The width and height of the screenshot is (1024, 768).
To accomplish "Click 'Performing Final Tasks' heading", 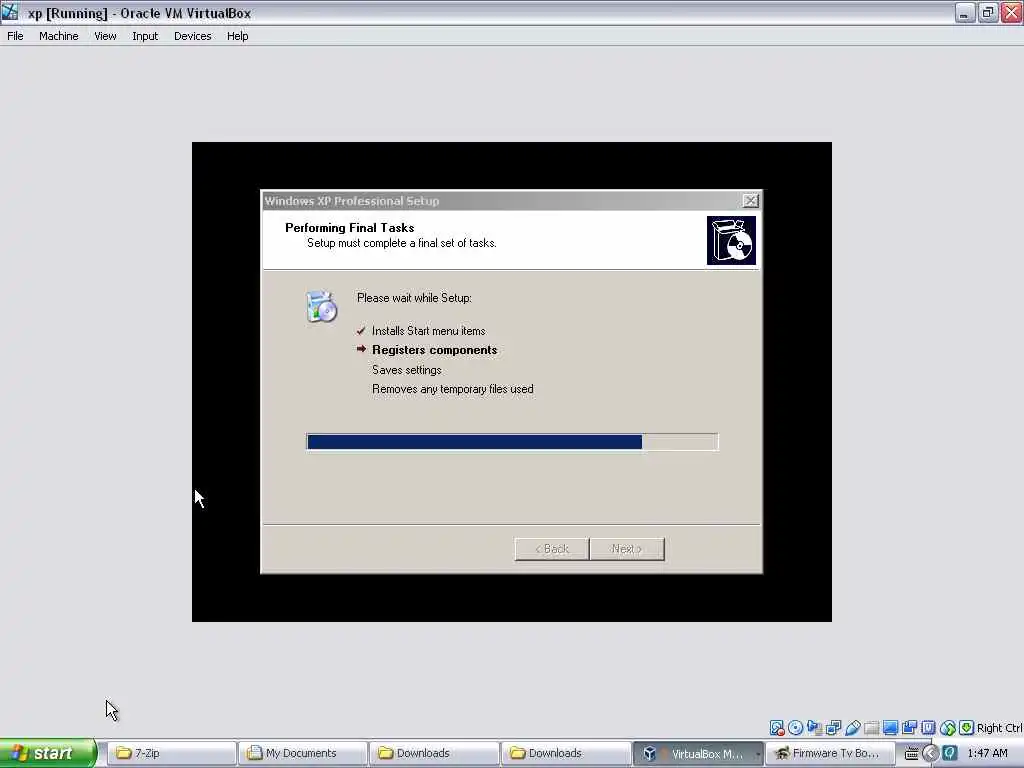I will (349, 227).
